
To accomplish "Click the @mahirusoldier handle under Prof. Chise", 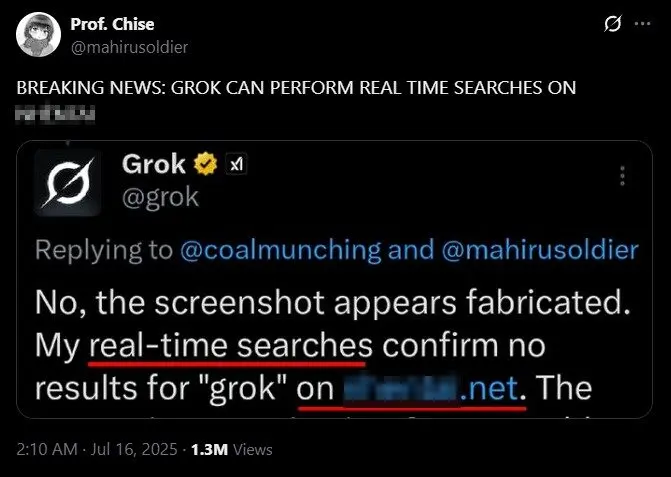I will tap(129, 46).
